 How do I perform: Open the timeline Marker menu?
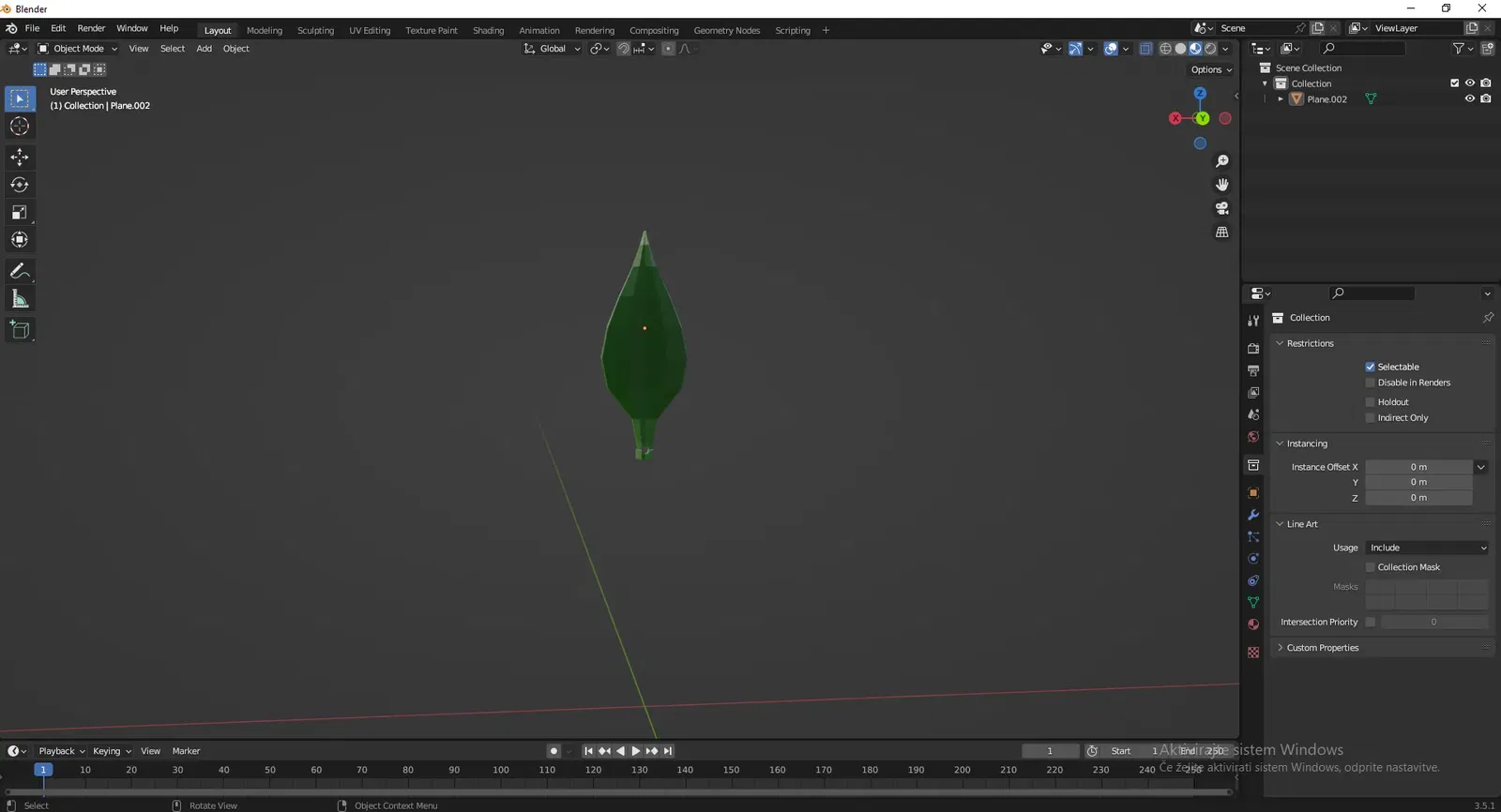pyautogui.click(x=186, y=751)
